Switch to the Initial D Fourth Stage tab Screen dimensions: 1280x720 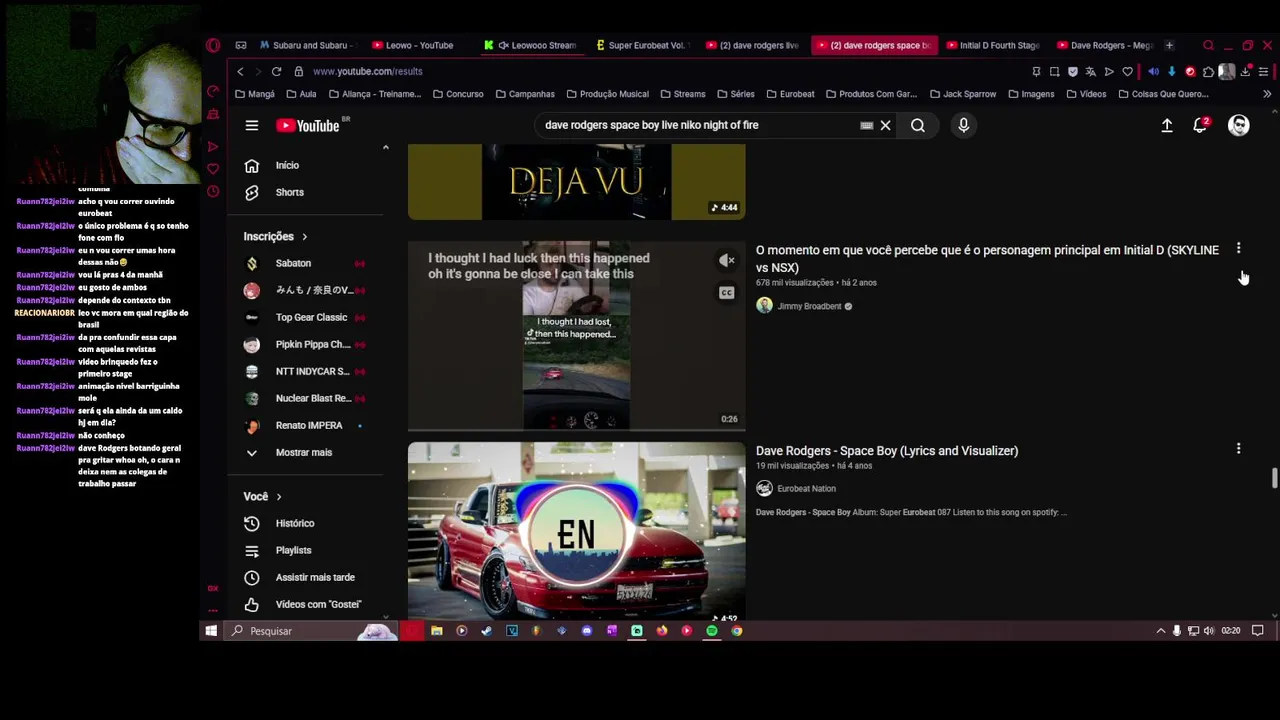click(x=992, y=45)
